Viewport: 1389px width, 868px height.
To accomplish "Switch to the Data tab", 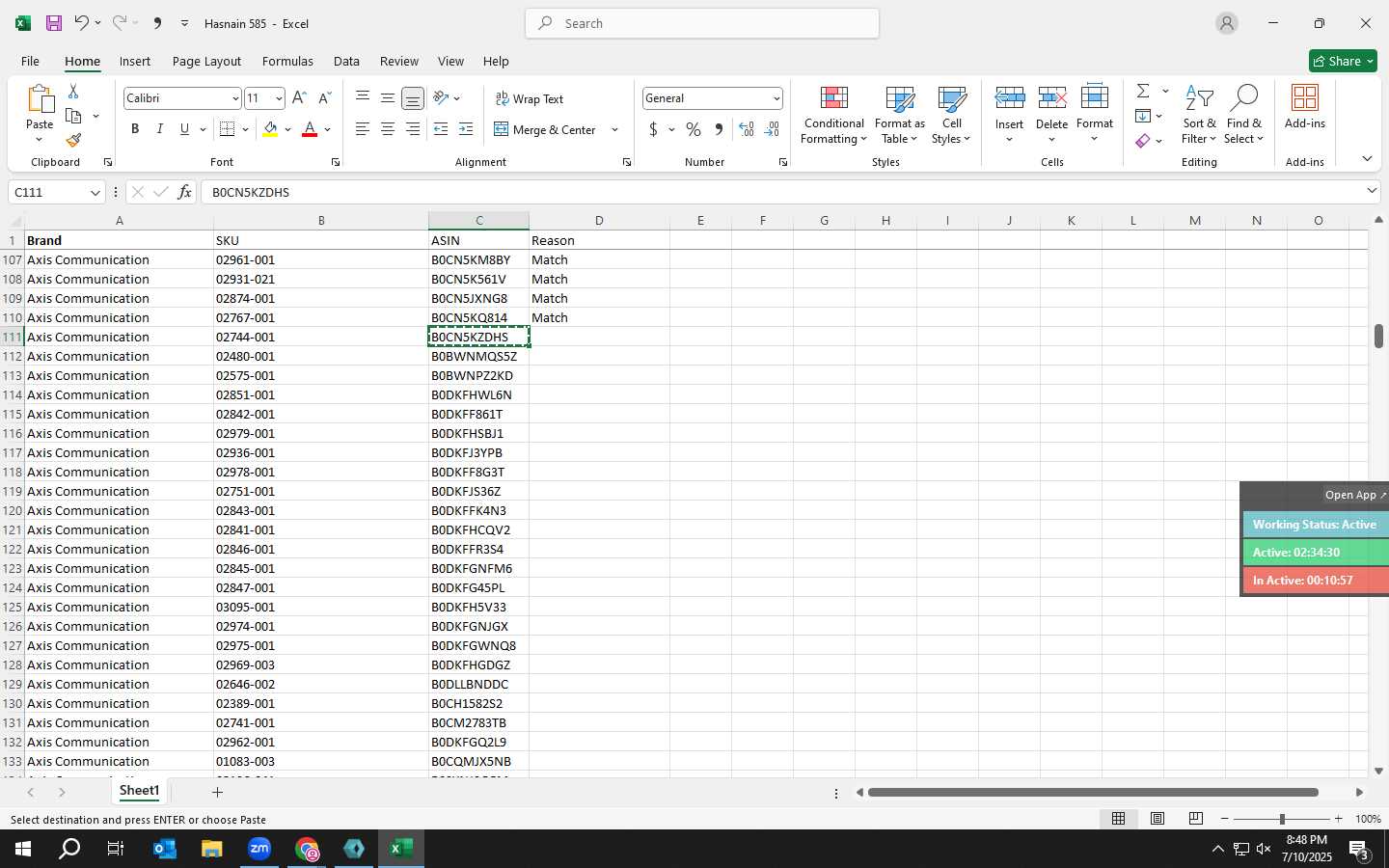I will pyautogui.click(x=346, y=61).
